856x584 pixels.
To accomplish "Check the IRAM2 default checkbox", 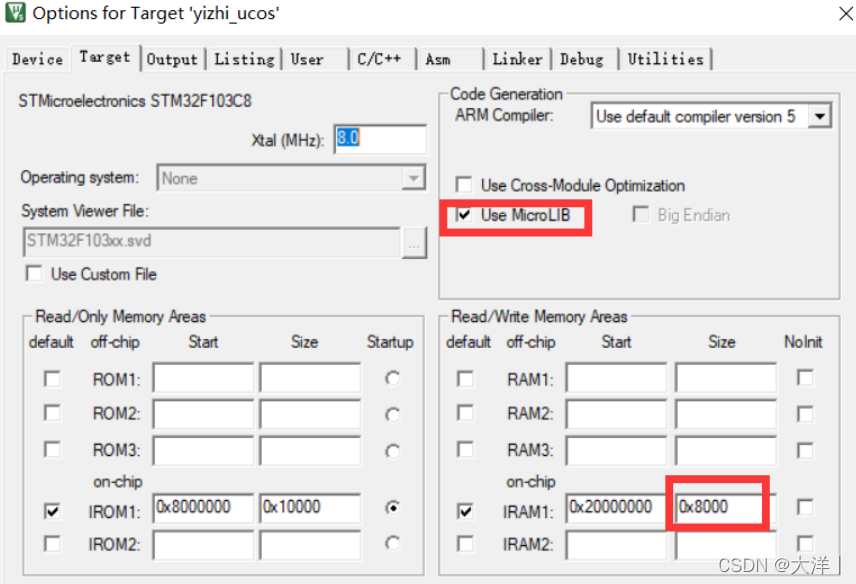I will 465,544.
